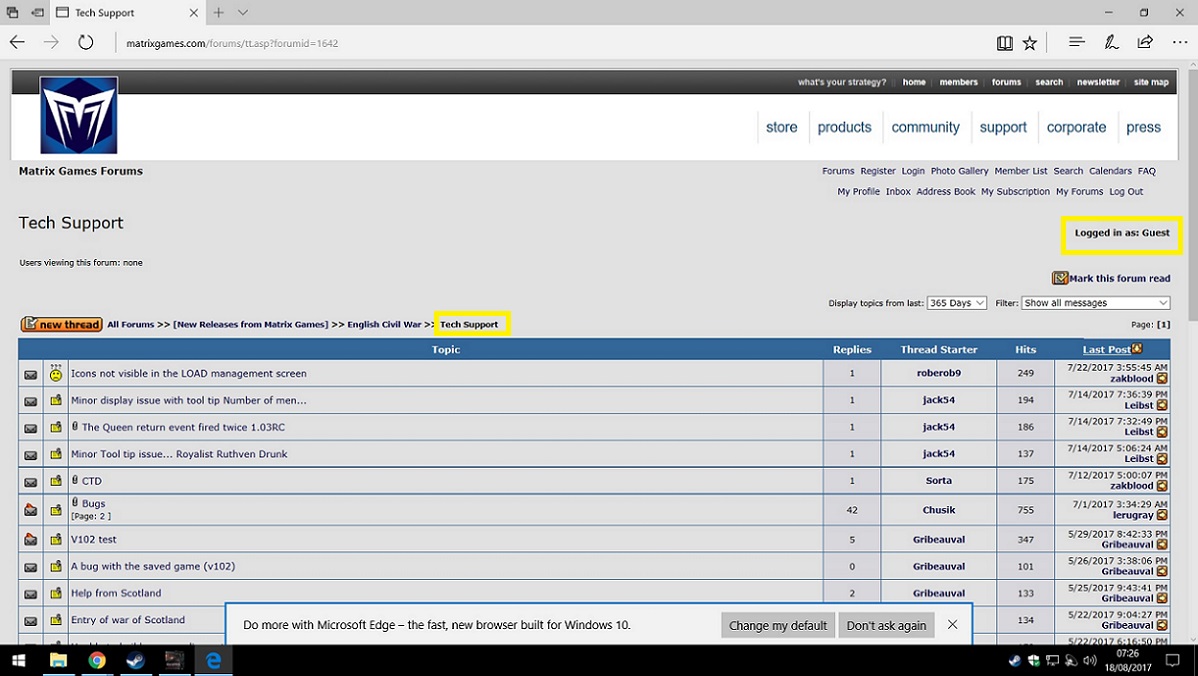The height and width of the screenshot is (676, 1198).
Task: Click the site map link in top bar
Action: [x=1151, y=82]
